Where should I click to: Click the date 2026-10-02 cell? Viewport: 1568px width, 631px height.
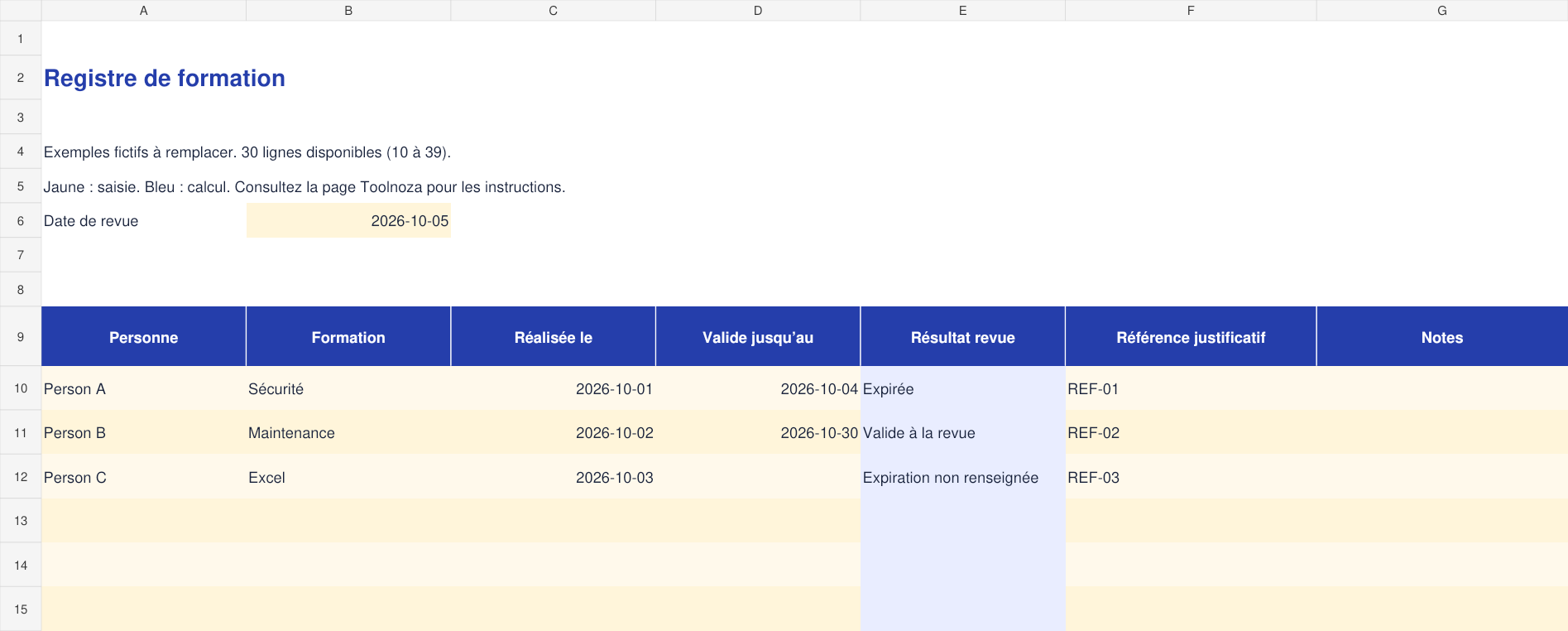point(554,432)
